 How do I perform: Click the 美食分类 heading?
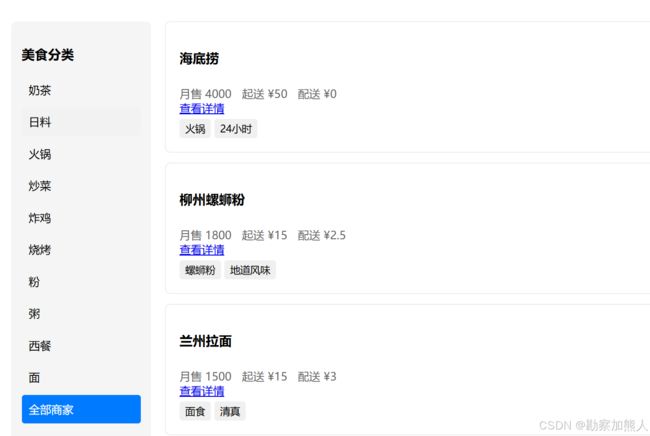48,55
